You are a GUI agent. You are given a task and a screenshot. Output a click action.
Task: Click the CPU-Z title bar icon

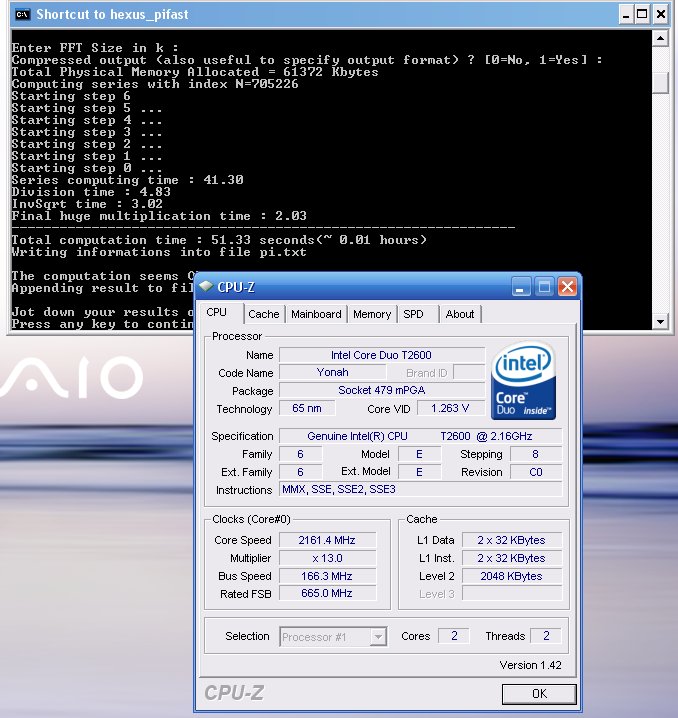(x=206, y=287)
